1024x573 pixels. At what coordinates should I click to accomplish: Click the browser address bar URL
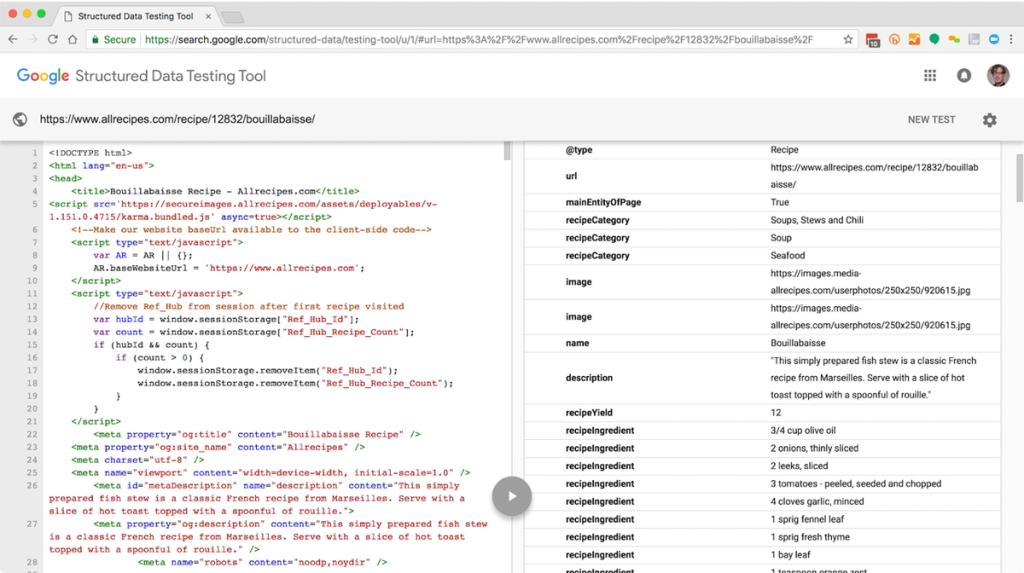point(479,39)
